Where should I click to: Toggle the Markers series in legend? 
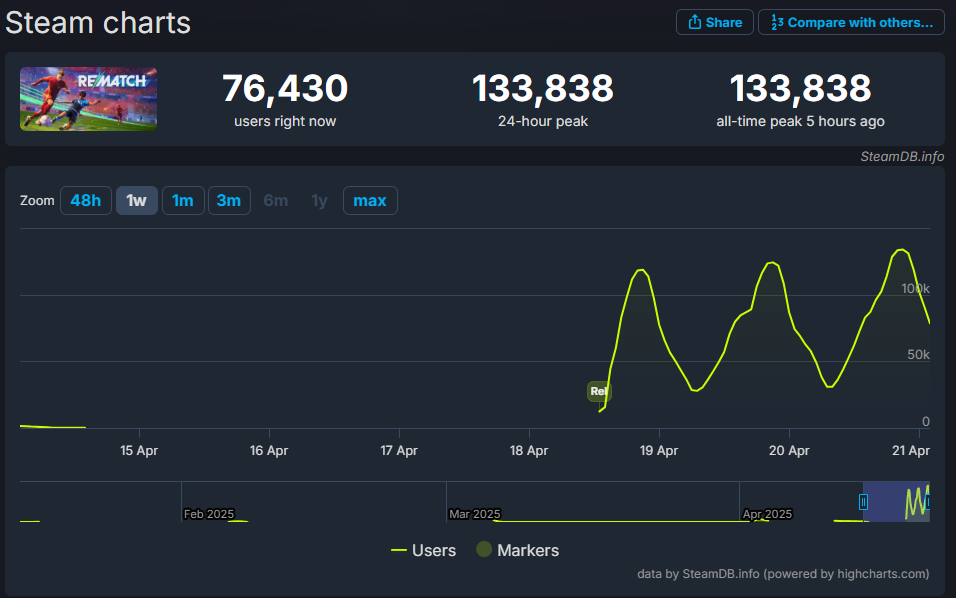click(x=527, y=551)
